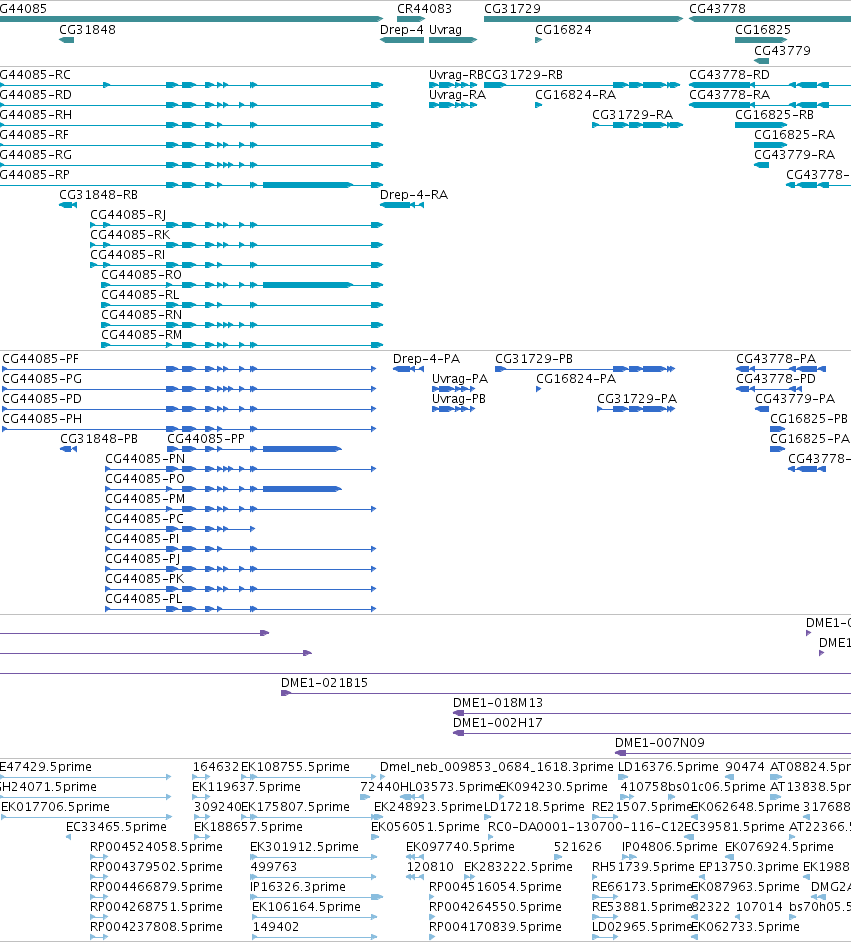Screen dimensions: 851x942
Task: Select the CG44085-PH protein label
Action: point(42,418)
